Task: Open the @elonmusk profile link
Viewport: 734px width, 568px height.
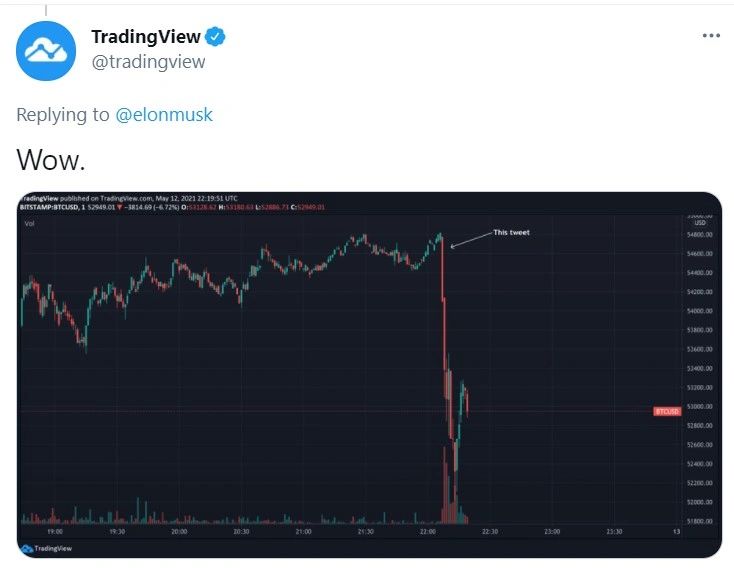Action: 164,115
